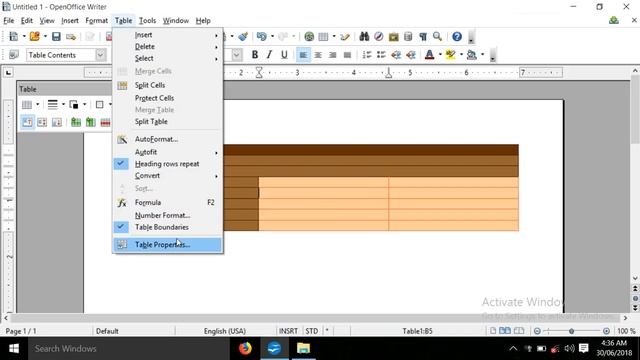Click Top vertical alignment icon in Table toolbar
The width and height of the screenshot is (640, 360).
coord(27,122)
